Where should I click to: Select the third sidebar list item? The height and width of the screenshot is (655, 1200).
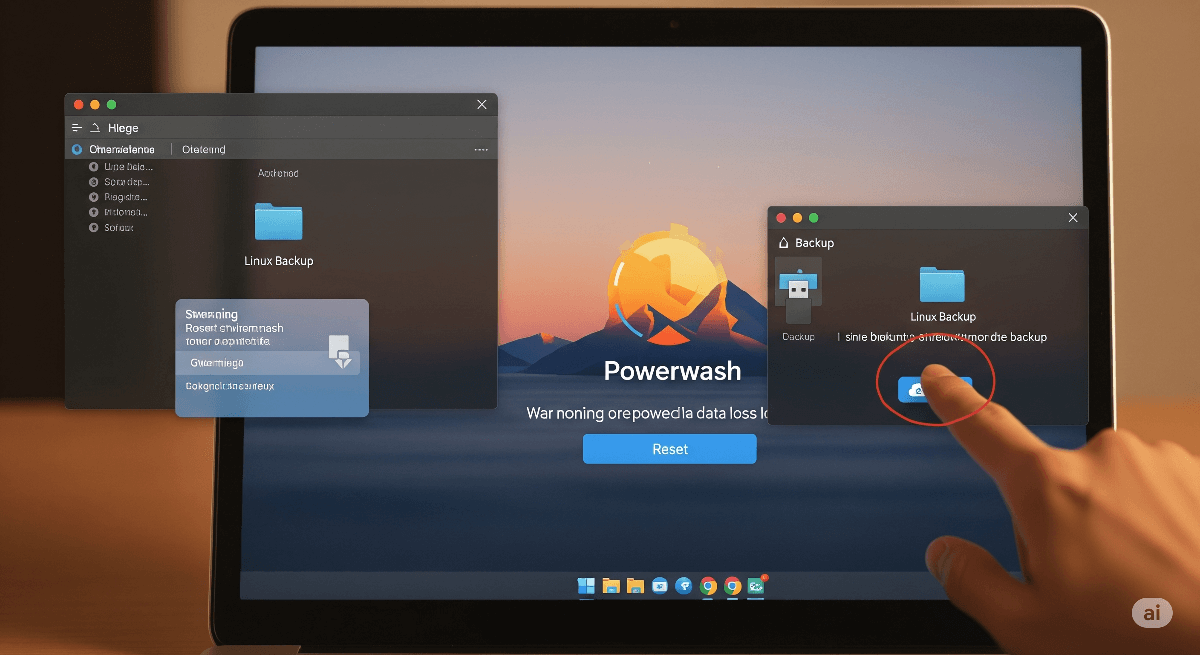(126, 197)
